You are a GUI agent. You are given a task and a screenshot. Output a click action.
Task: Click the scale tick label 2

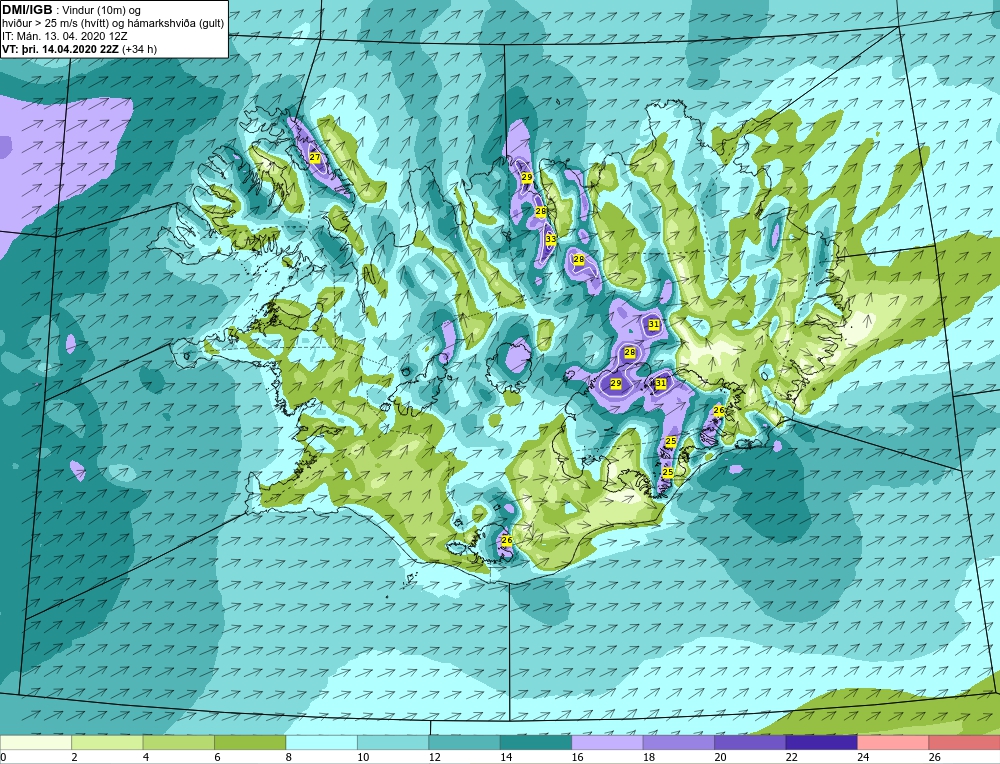(75, 758)
